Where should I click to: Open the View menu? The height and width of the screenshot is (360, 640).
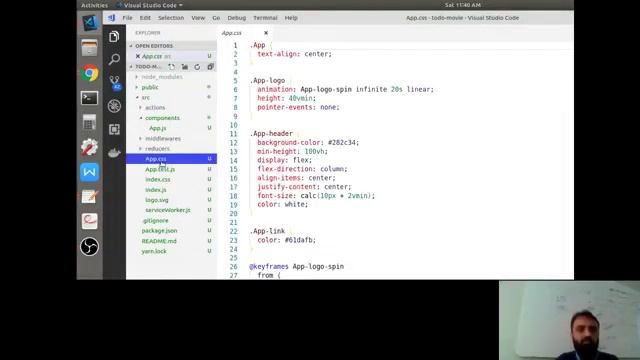[x=198, y=18]
